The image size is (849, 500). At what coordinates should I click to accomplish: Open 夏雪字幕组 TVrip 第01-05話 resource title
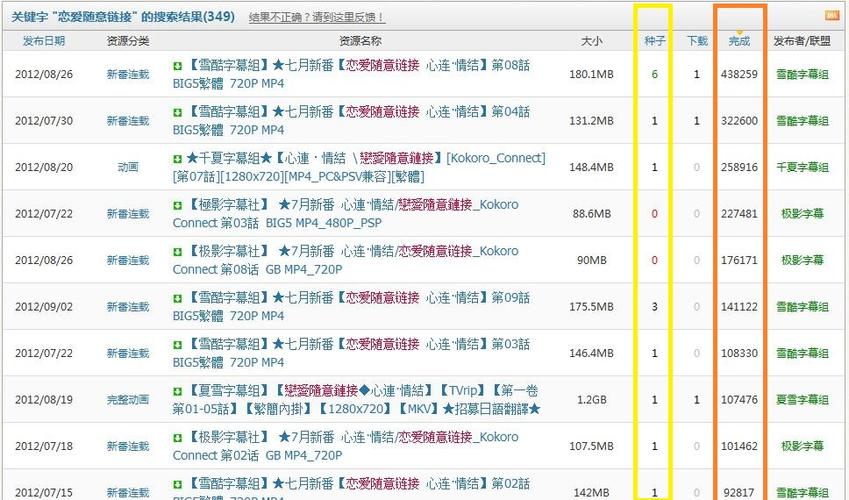(x=356, y=400)
